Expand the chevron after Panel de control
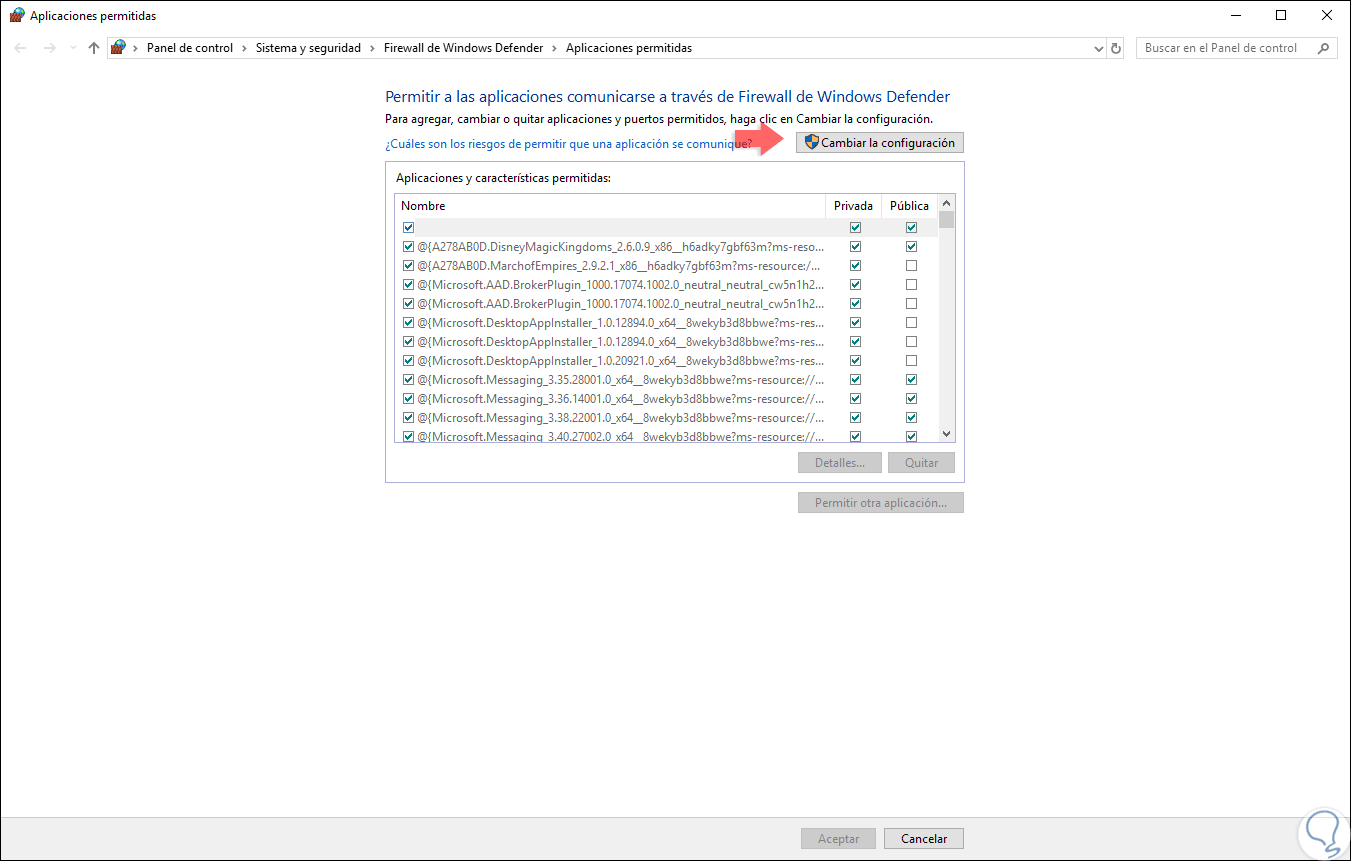1351x861 pixels. (x=244, y=48)
